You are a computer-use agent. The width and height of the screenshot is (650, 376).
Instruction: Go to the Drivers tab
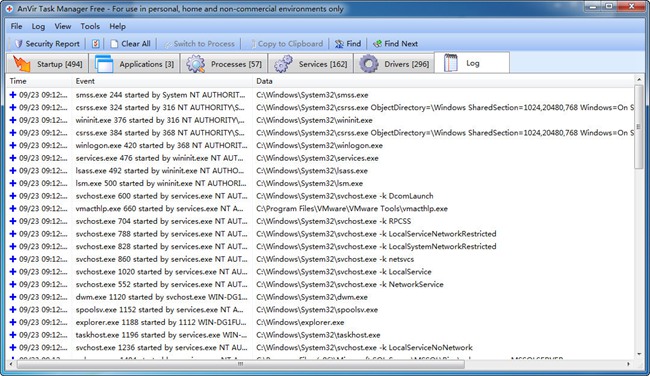coord(394,64)
